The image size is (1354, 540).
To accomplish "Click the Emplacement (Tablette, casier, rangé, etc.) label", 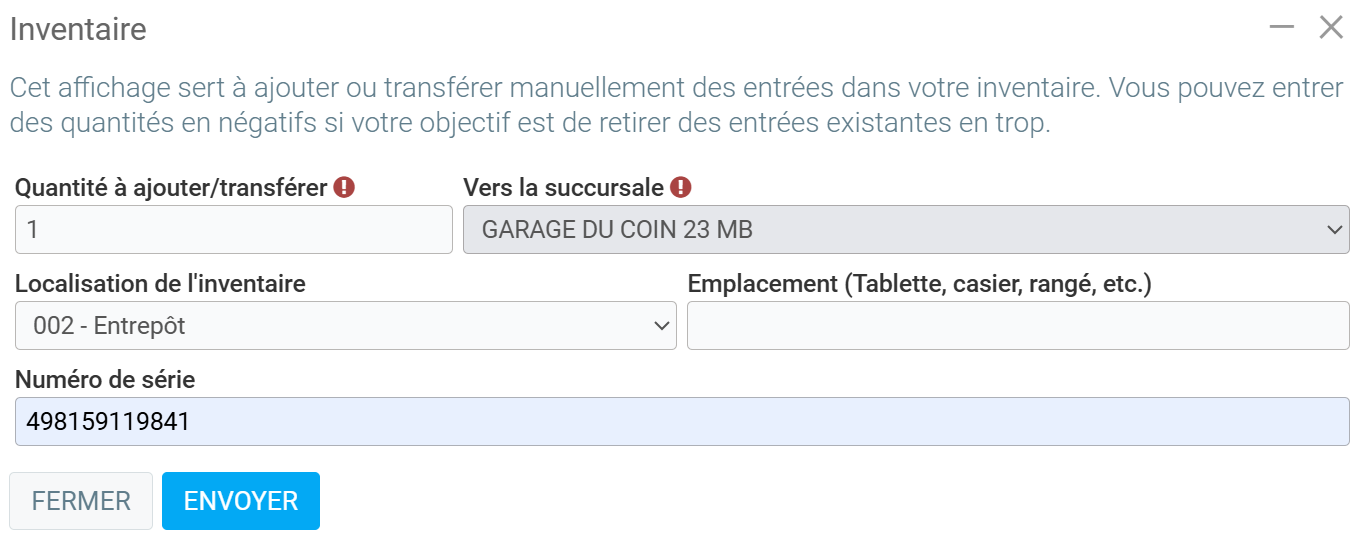I will [x=920, y=283].
